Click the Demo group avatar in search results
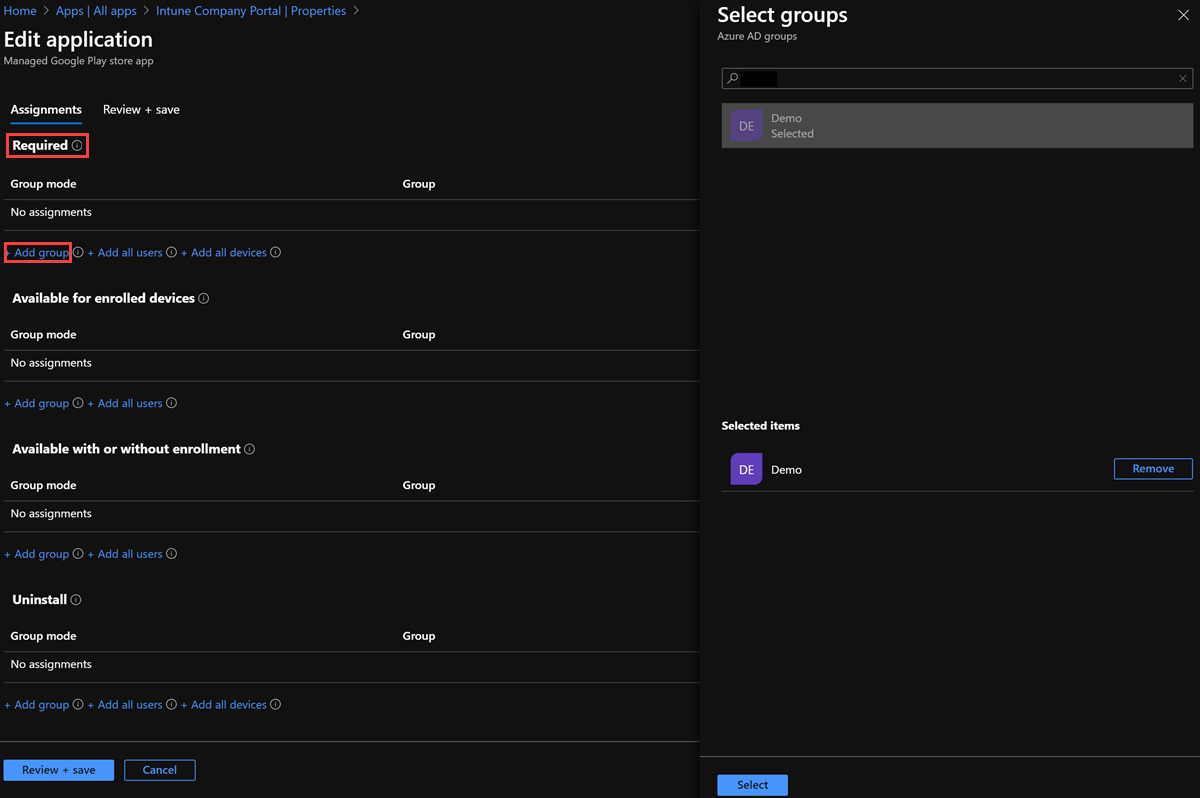The height and width of the screenshot is (798, 1200). 746,126
